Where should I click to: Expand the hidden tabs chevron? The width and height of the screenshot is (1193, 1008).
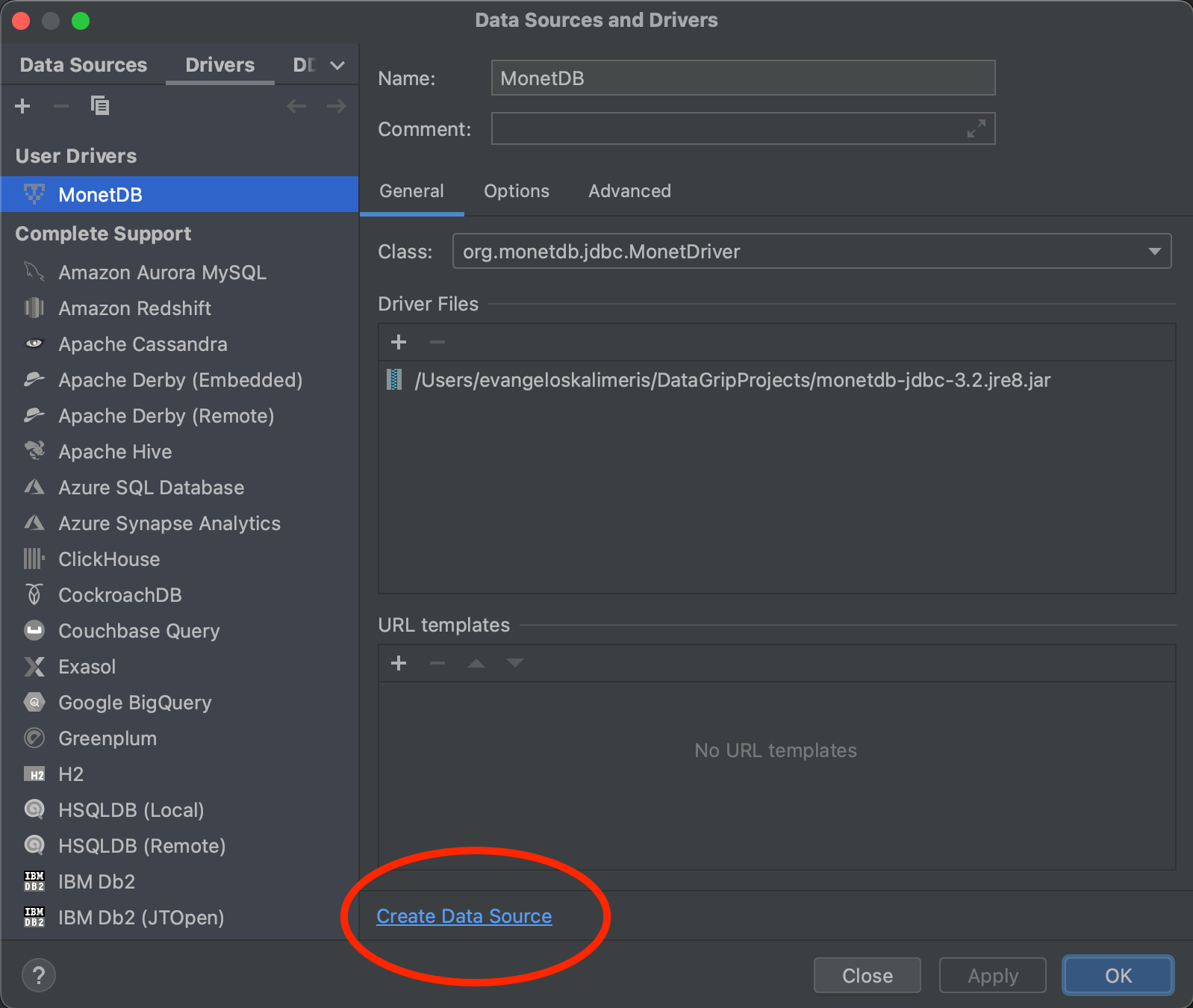coord(337,66)
